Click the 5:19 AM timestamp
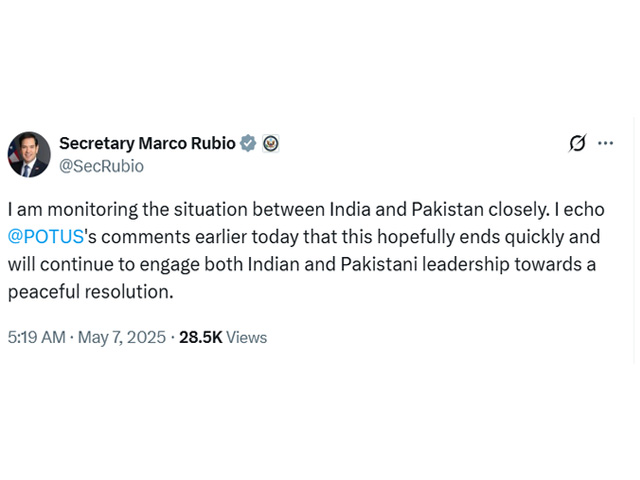640x480 pixels. pyautogui.click(x=36, y=337)
